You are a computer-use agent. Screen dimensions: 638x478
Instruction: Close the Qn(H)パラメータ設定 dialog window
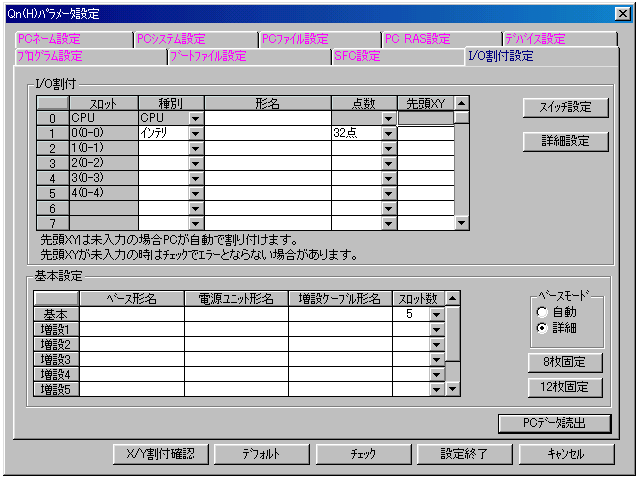pyautogui.click(x=622, y=13)
